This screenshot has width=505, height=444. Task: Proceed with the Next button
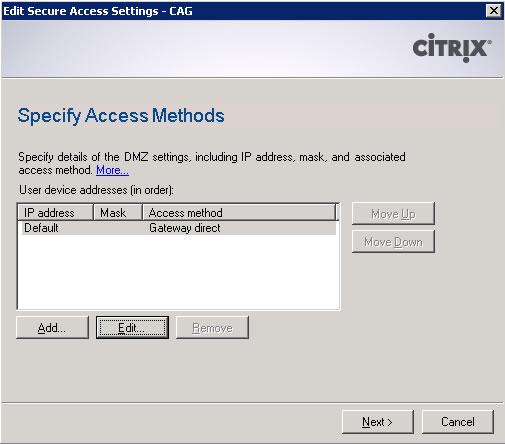coord(378,422)
